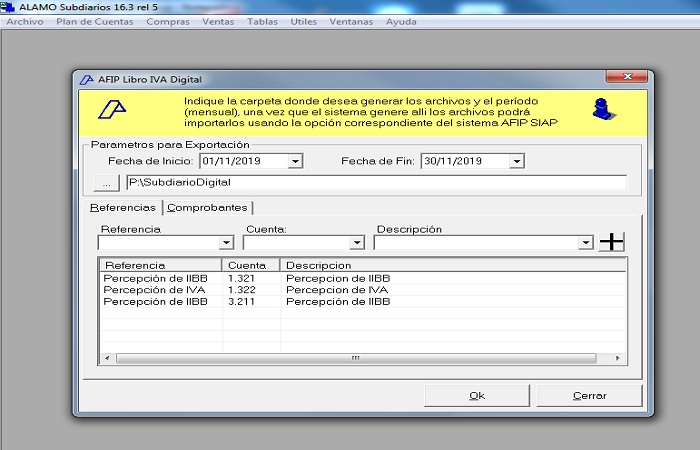Click the Ok button
The width and height of the screenshot is (700, 450).
(x=477, y=396)
